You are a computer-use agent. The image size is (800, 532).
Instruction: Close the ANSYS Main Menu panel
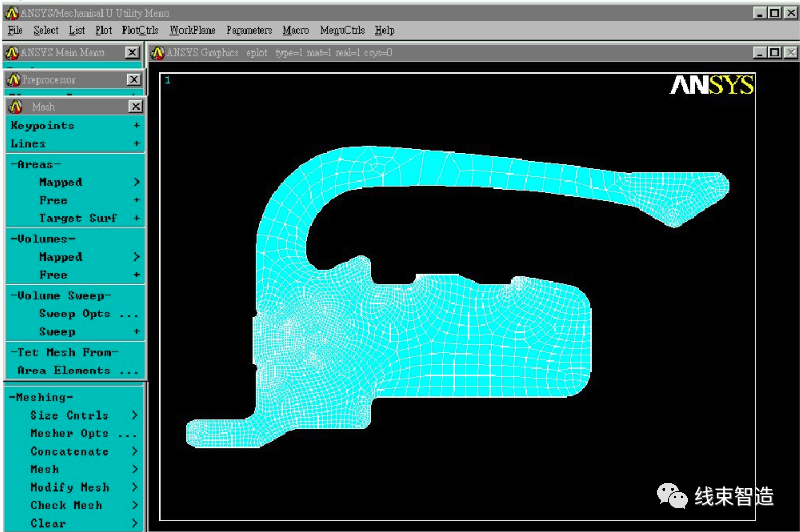(x=132, y=53)
